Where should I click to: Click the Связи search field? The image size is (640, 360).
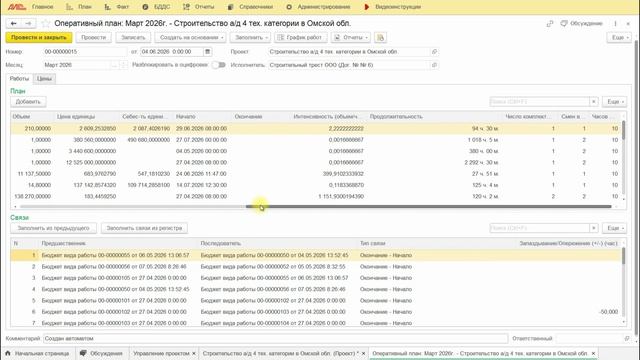[x=539, y=228]
